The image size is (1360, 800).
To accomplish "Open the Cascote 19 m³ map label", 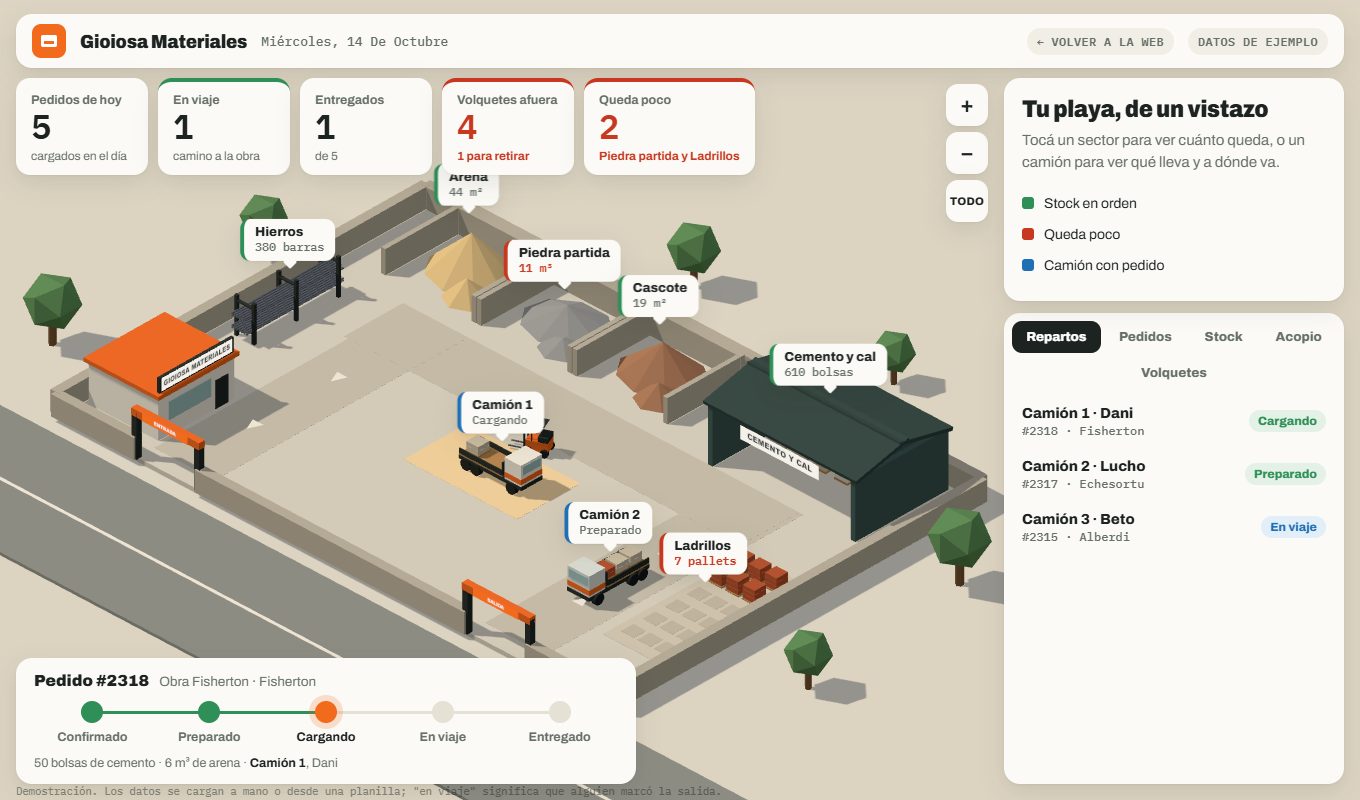I will [659, 295].
